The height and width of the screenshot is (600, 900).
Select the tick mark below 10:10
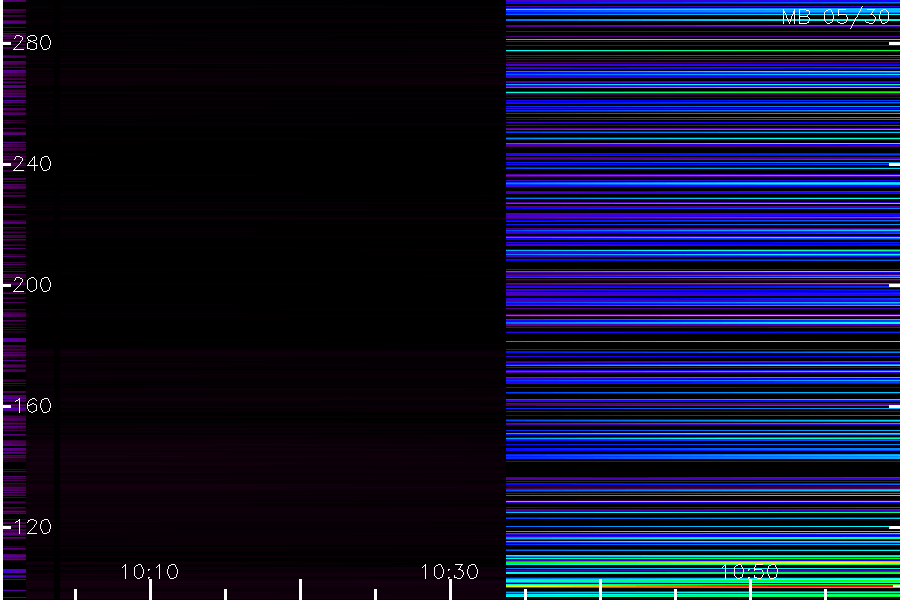150,590
